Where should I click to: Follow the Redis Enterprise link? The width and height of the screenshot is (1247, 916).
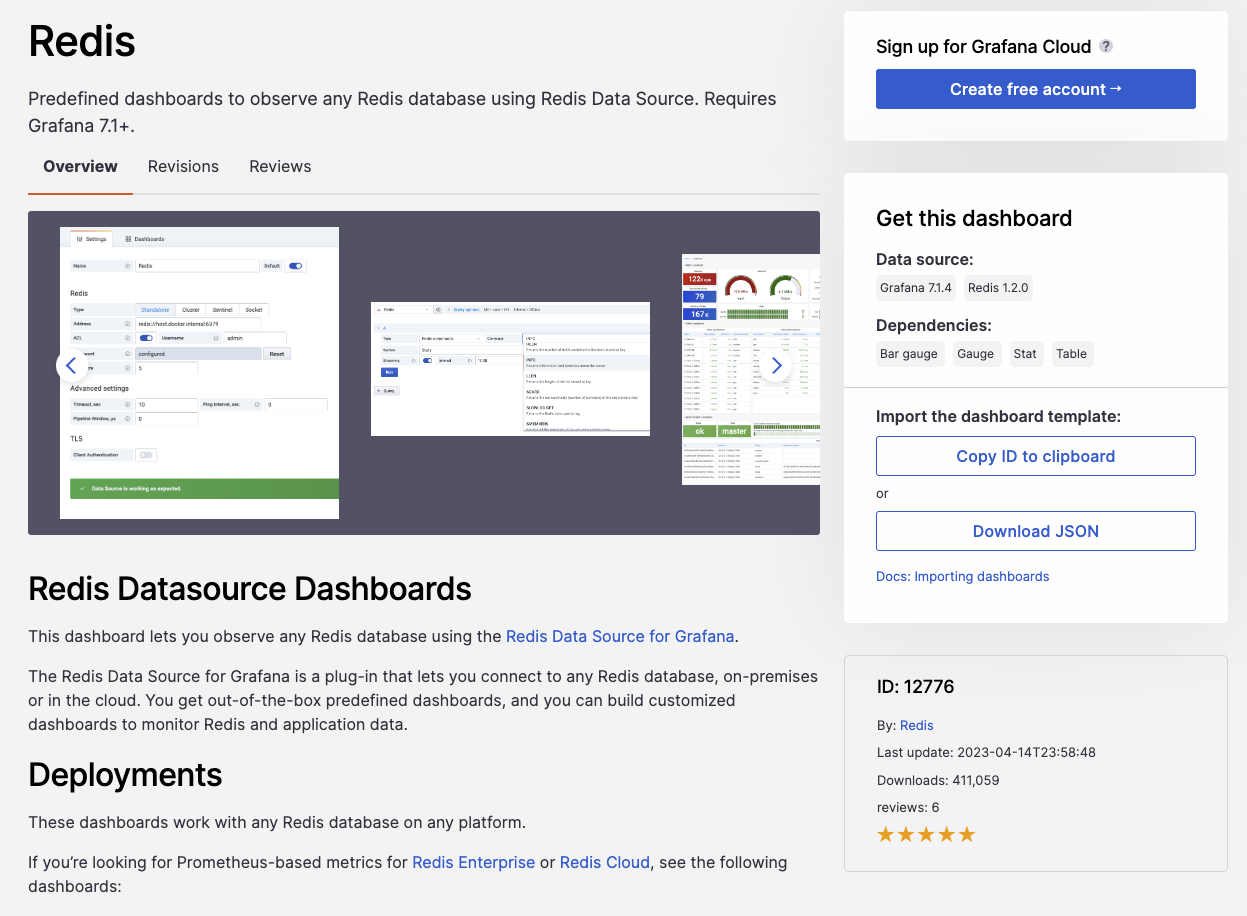(x=473, y=862)
